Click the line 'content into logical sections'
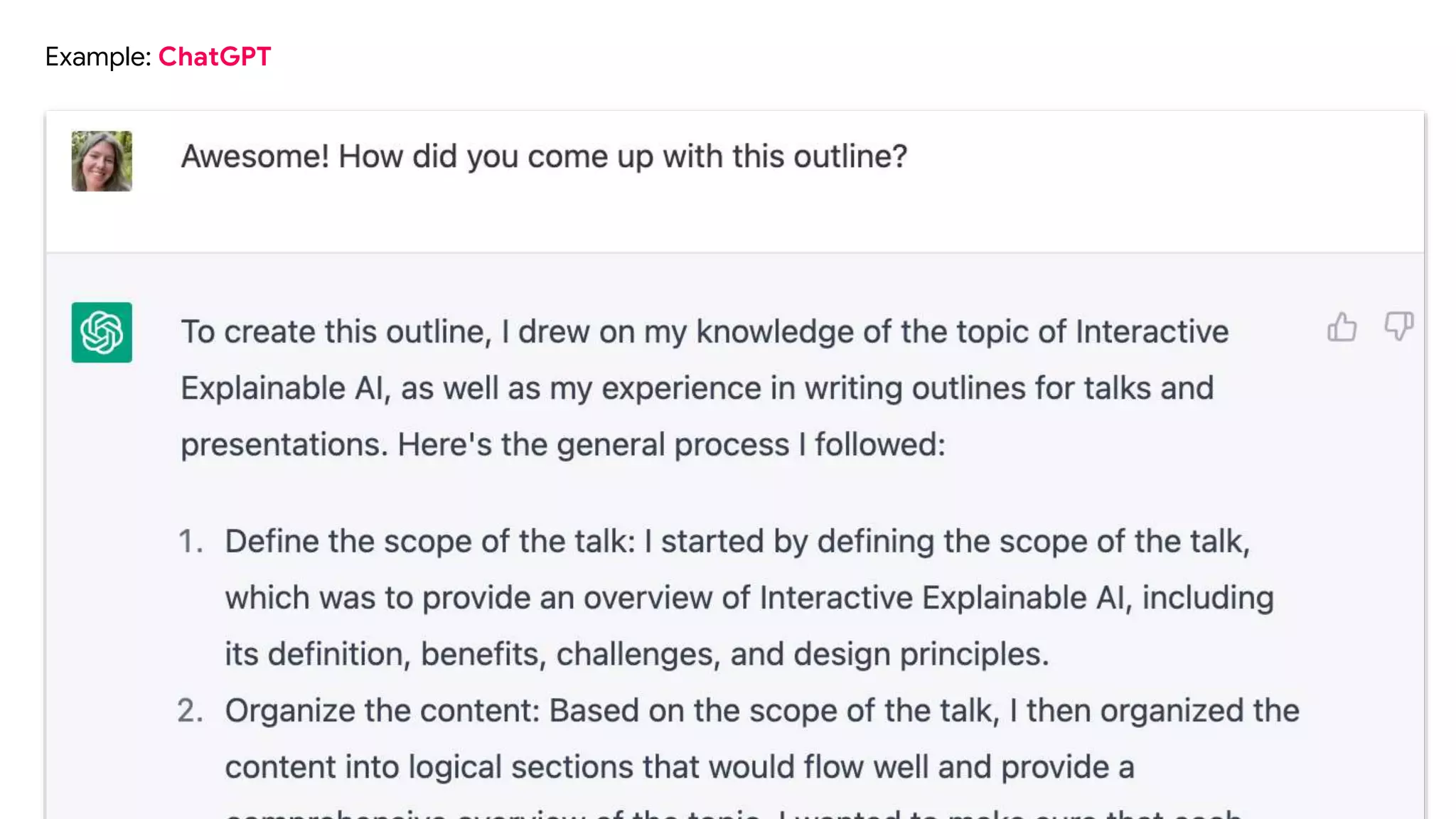 click(679, 766)
